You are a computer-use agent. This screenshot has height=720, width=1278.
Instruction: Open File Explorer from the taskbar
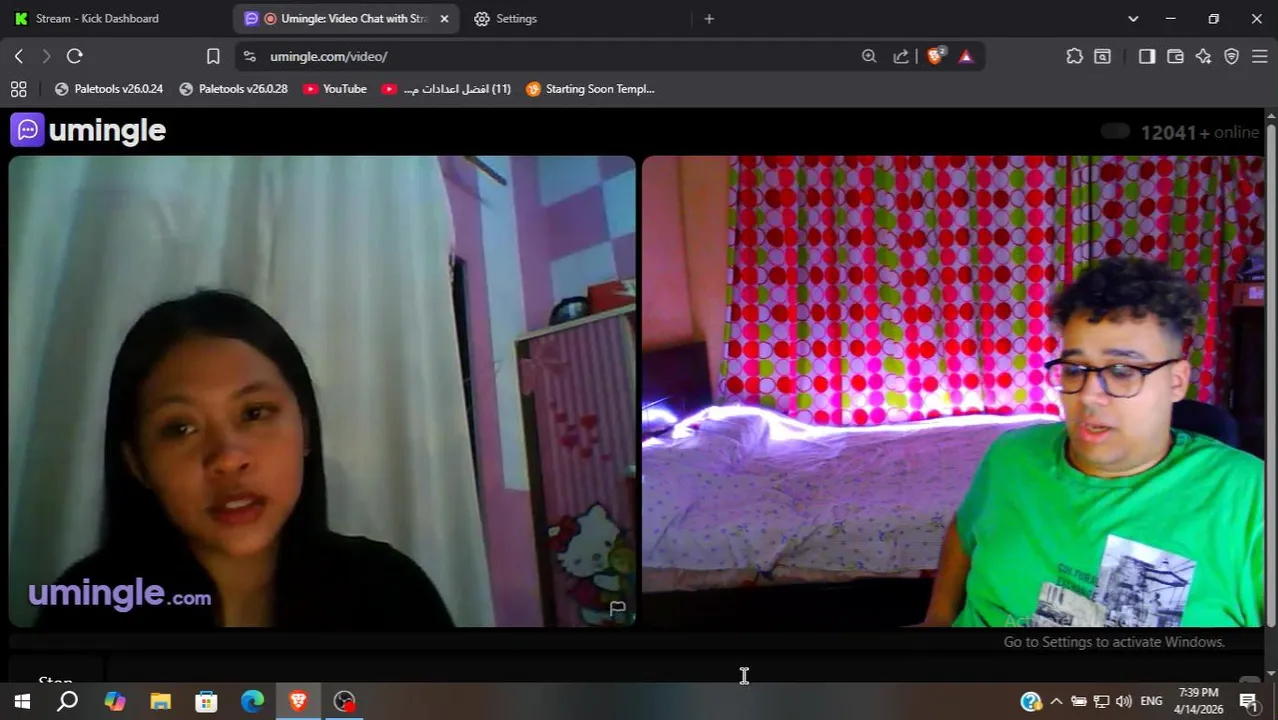point(160,701)
